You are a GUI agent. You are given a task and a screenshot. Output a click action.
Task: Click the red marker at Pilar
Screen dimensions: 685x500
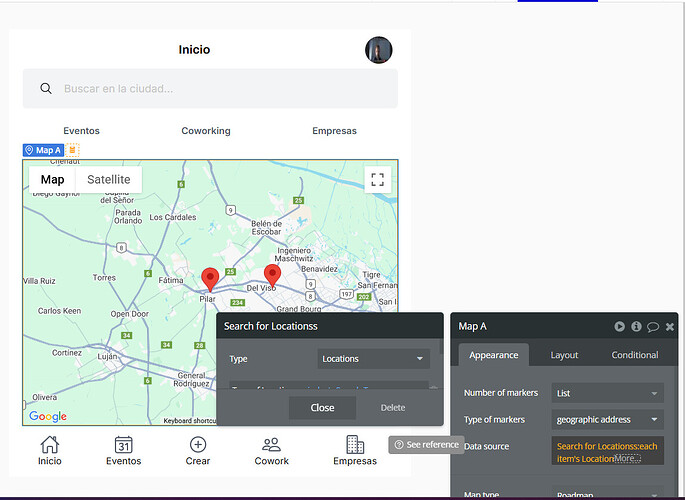tap(210, 279)
